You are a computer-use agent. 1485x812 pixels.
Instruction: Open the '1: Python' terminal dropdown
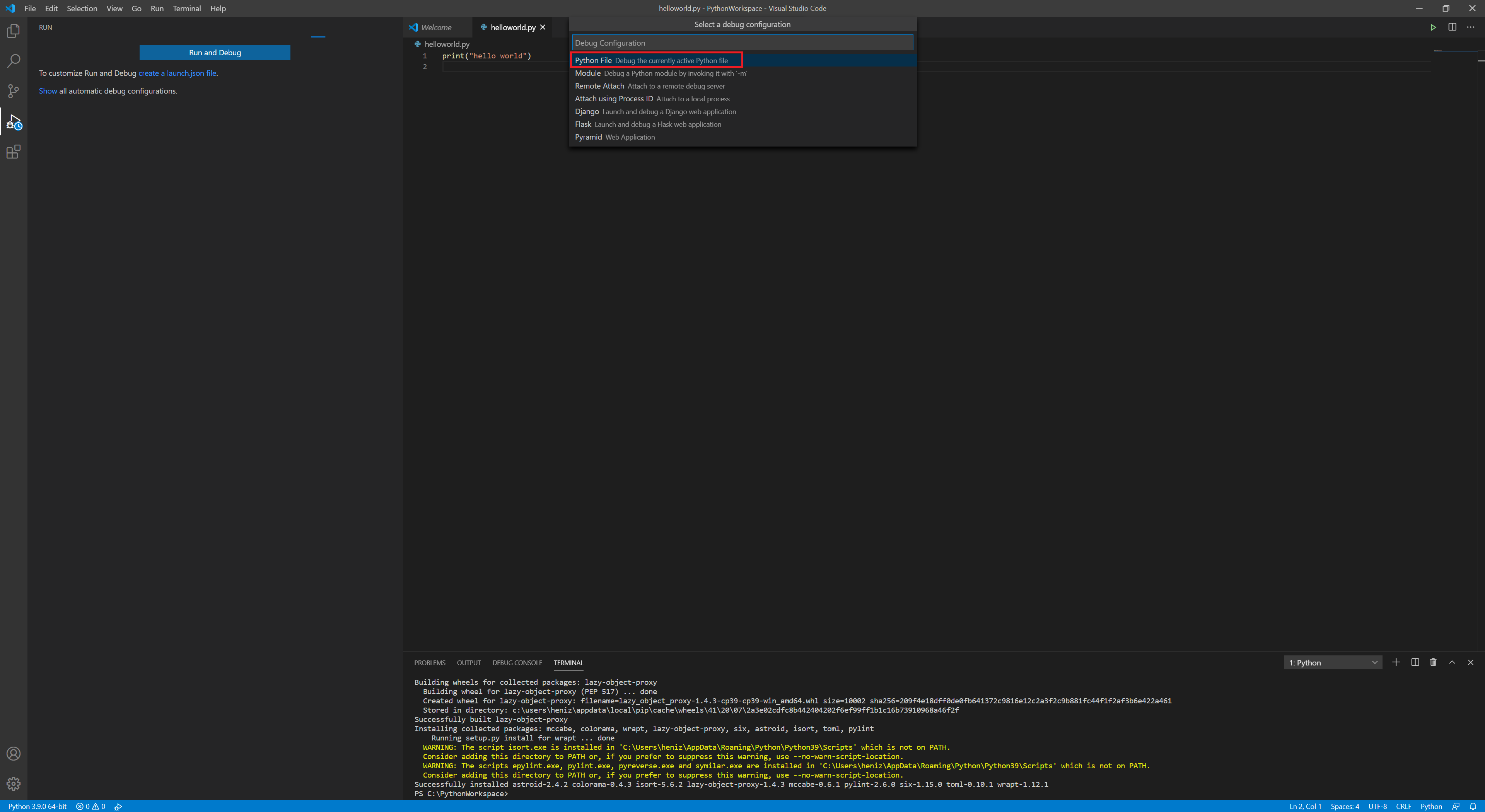pos(1333,663)
